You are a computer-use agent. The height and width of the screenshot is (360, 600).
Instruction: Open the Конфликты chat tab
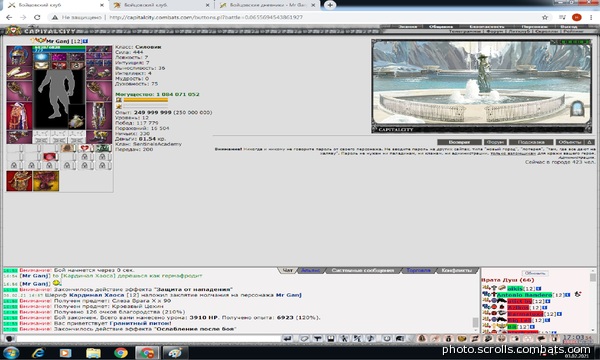click(457, 270)
